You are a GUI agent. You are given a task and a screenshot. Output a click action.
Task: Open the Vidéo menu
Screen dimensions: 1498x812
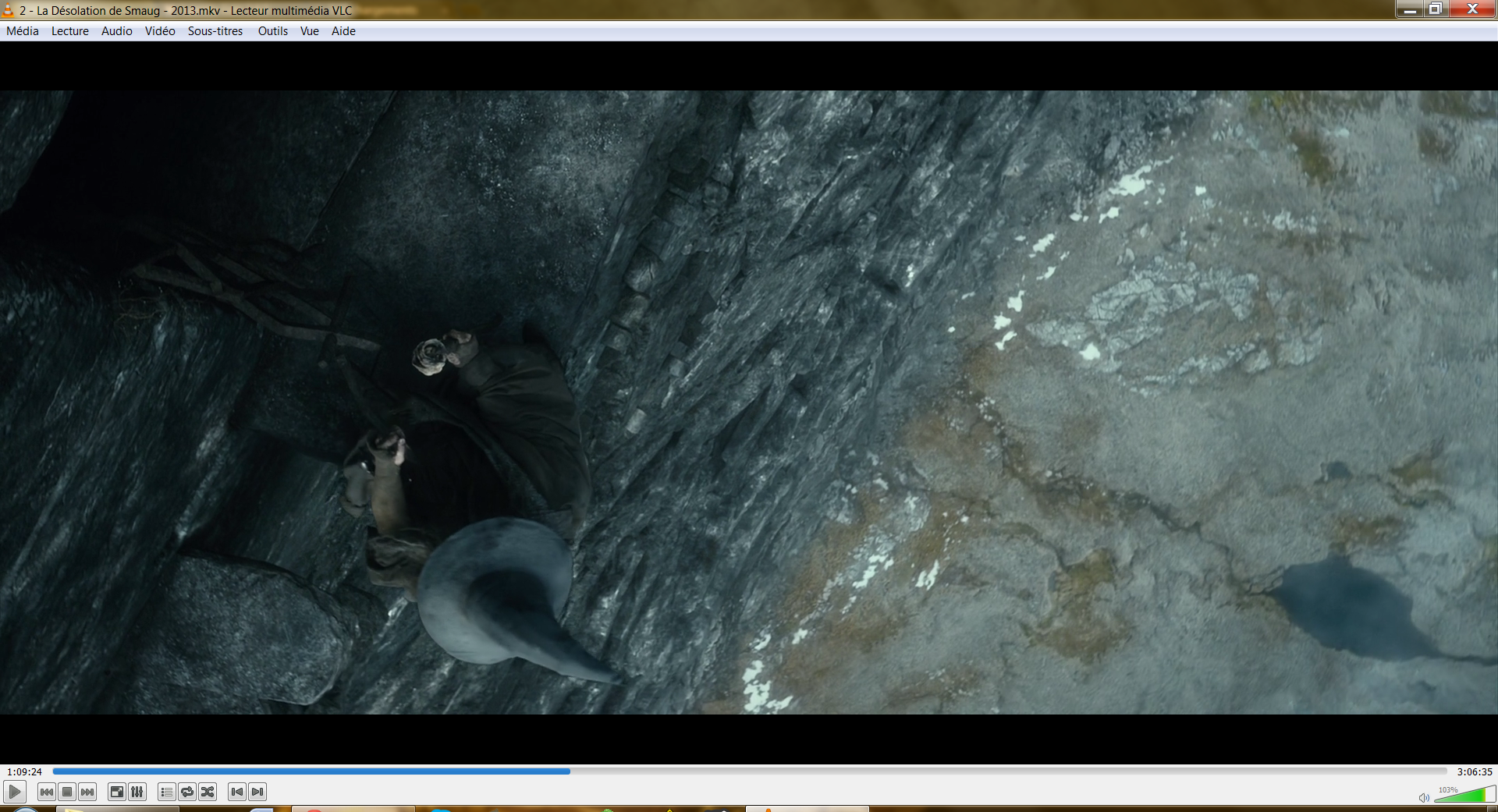click(x=160, y=31)
